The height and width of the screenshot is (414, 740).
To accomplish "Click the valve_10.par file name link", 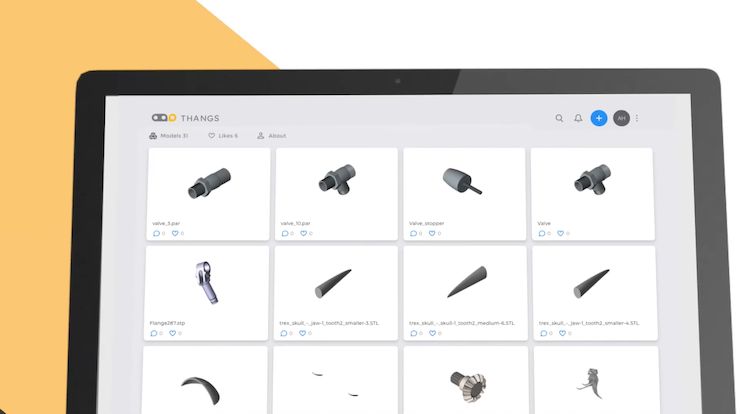I will pyautogui.click(x=295, y=223).
